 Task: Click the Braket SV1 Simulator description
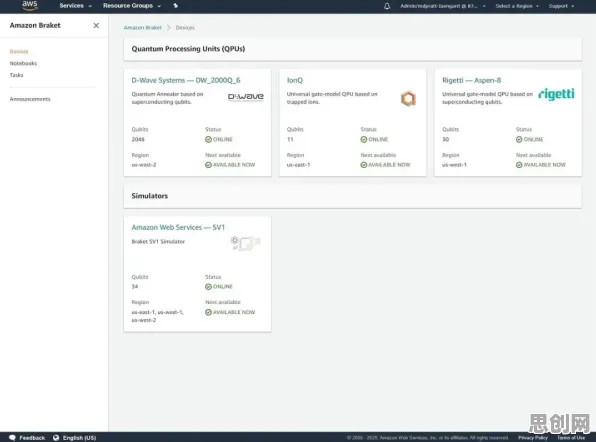click(158, 241)
